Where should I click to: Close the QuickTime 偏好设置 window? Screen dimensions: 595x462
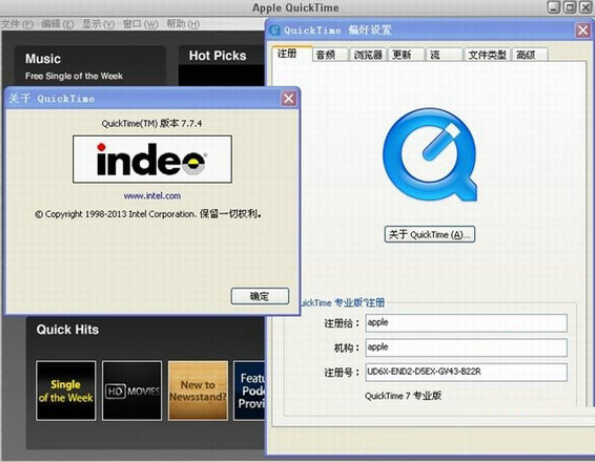tap(583, 30)
